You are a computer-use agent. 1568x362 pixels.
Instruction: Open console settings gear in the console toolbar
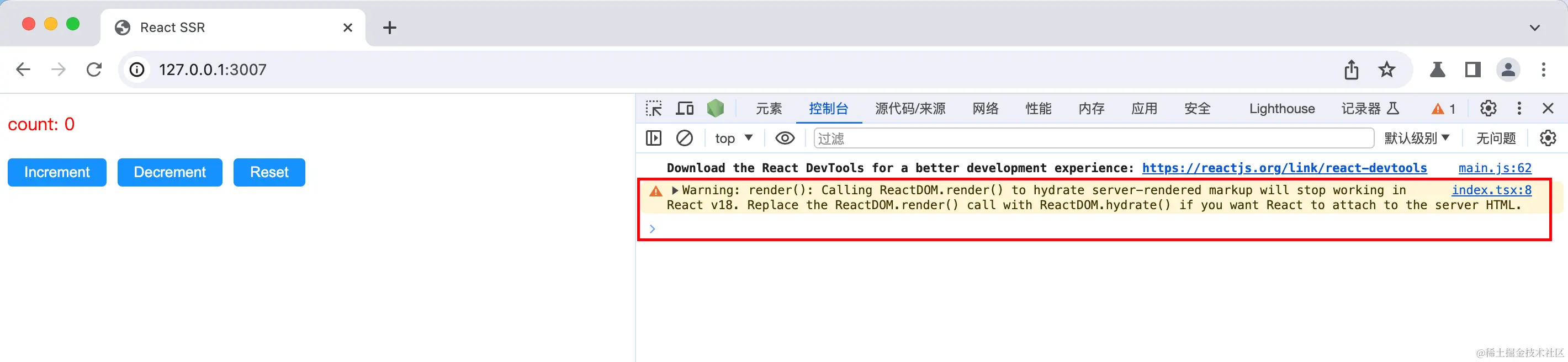(1548, 138)
